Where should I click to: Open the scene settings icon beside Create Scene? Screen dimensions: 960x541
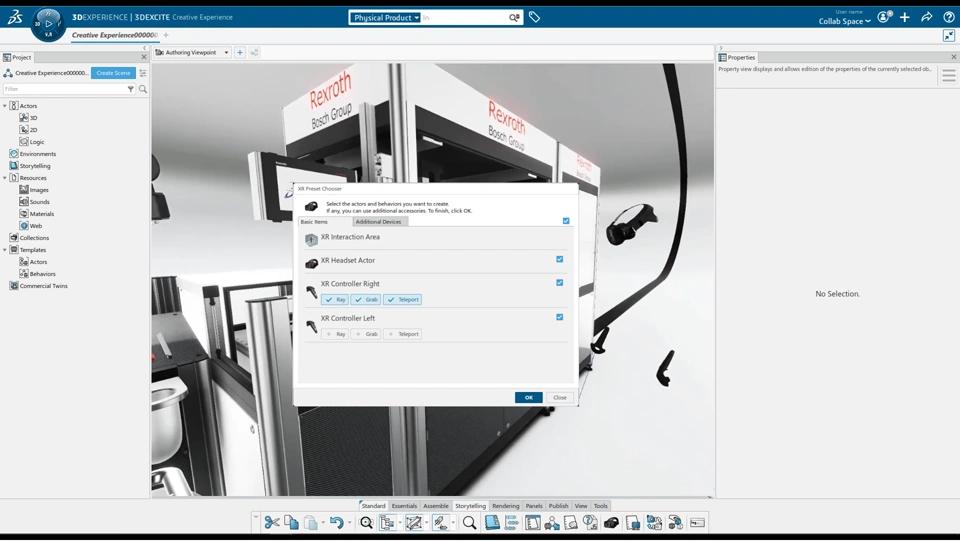(143, 73)
